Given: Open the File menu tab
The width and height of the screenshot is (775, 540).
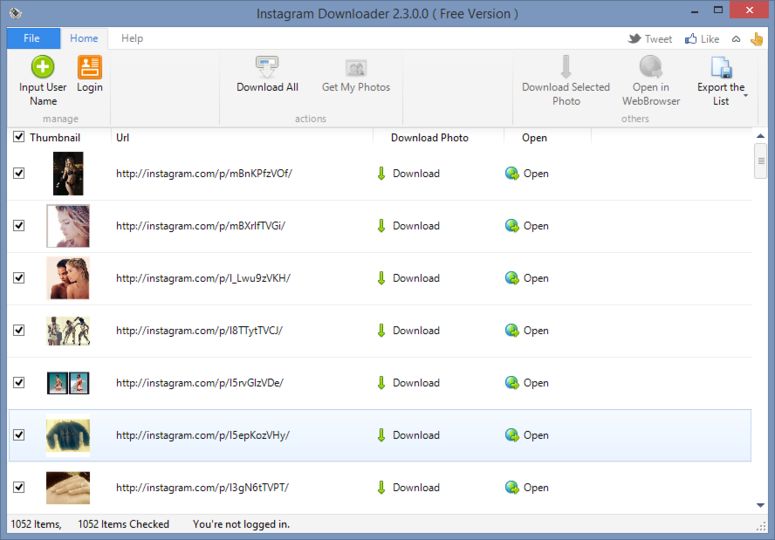Looking at the screenshot, I should (x=33, y=38).
